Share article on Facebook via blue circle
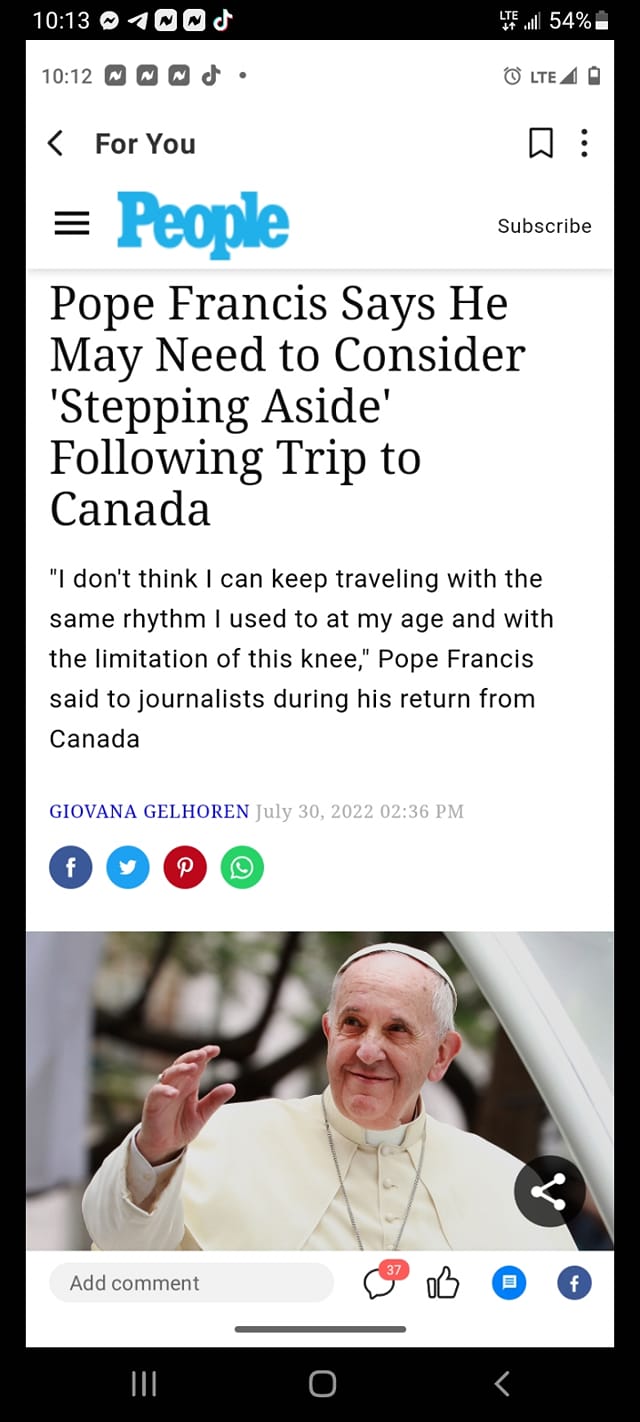The image size is (640, 1422). pyautogui.click(x=71, y=867)
